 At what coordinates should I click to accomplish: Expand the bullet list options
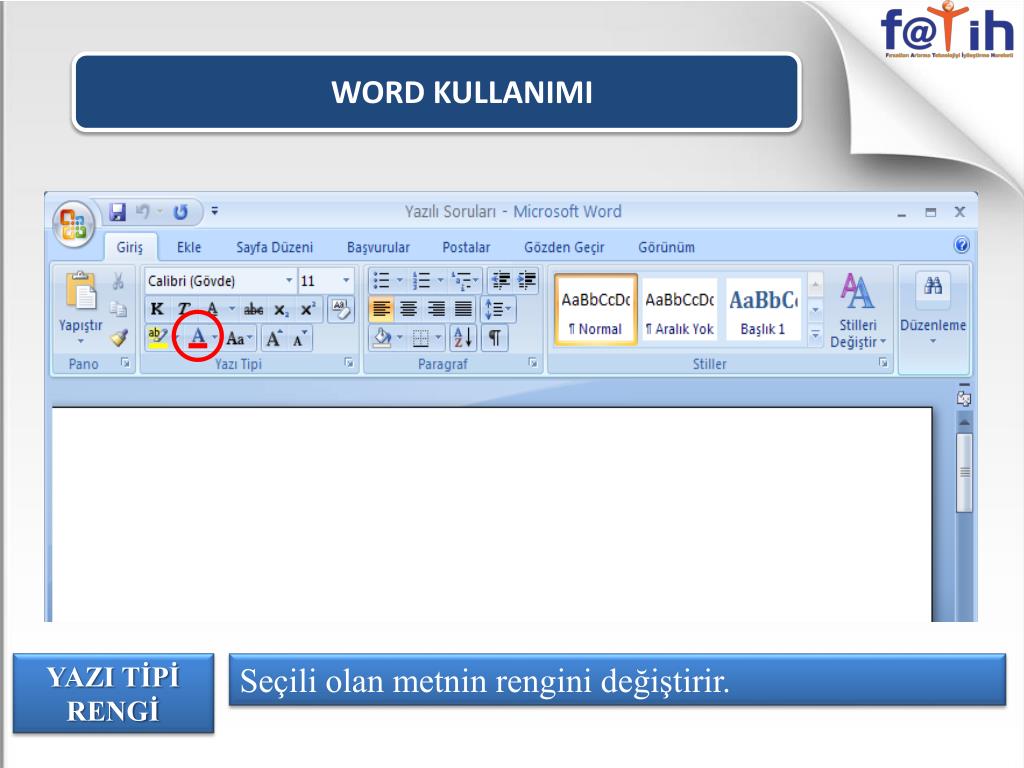point(400,281)
